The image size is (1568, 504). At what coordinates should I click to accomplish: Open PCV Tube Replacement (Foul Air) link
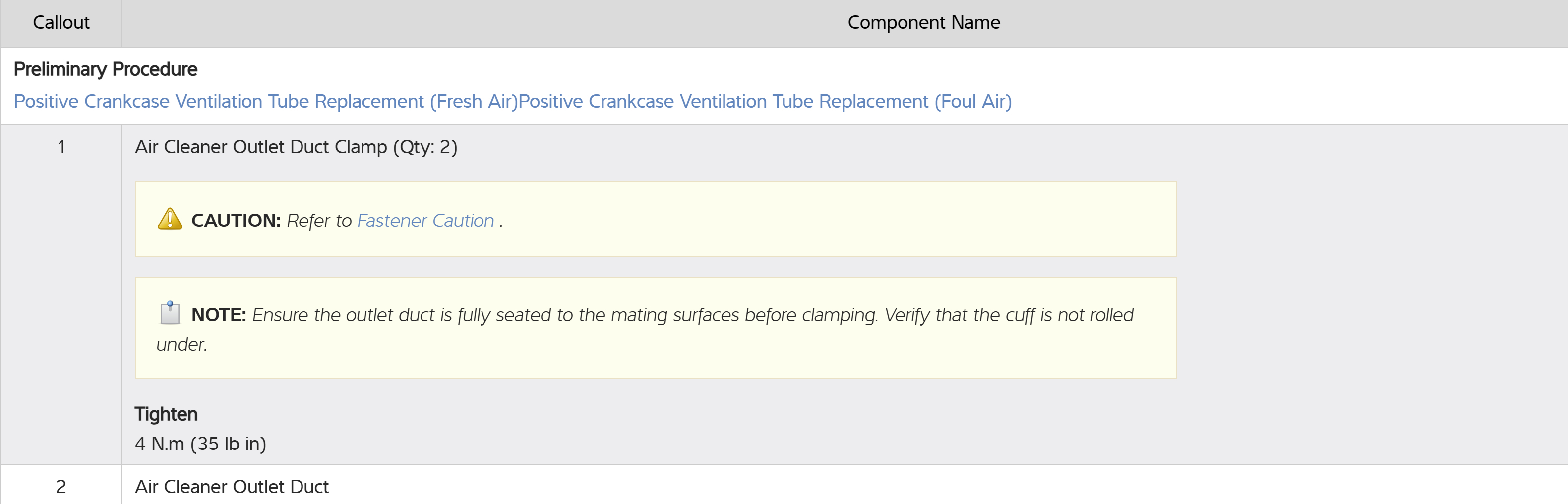tap(765, 101)
